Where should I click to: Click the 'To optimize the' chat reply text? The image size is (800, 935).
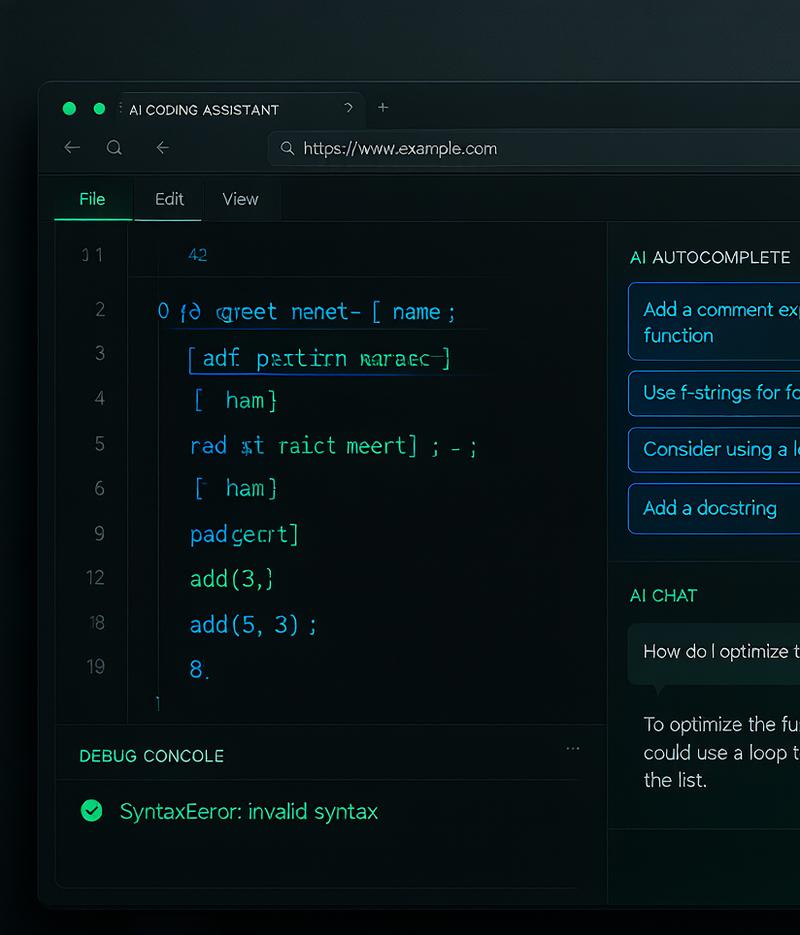tap(721, 752)
